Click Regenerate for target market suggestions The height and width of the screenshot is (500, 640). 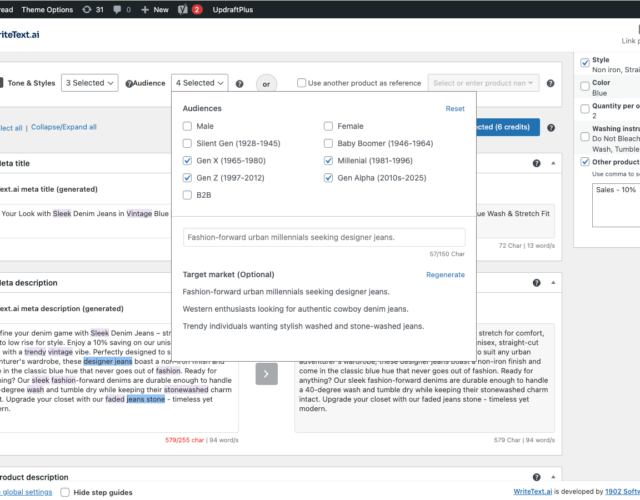click(445, 274)
